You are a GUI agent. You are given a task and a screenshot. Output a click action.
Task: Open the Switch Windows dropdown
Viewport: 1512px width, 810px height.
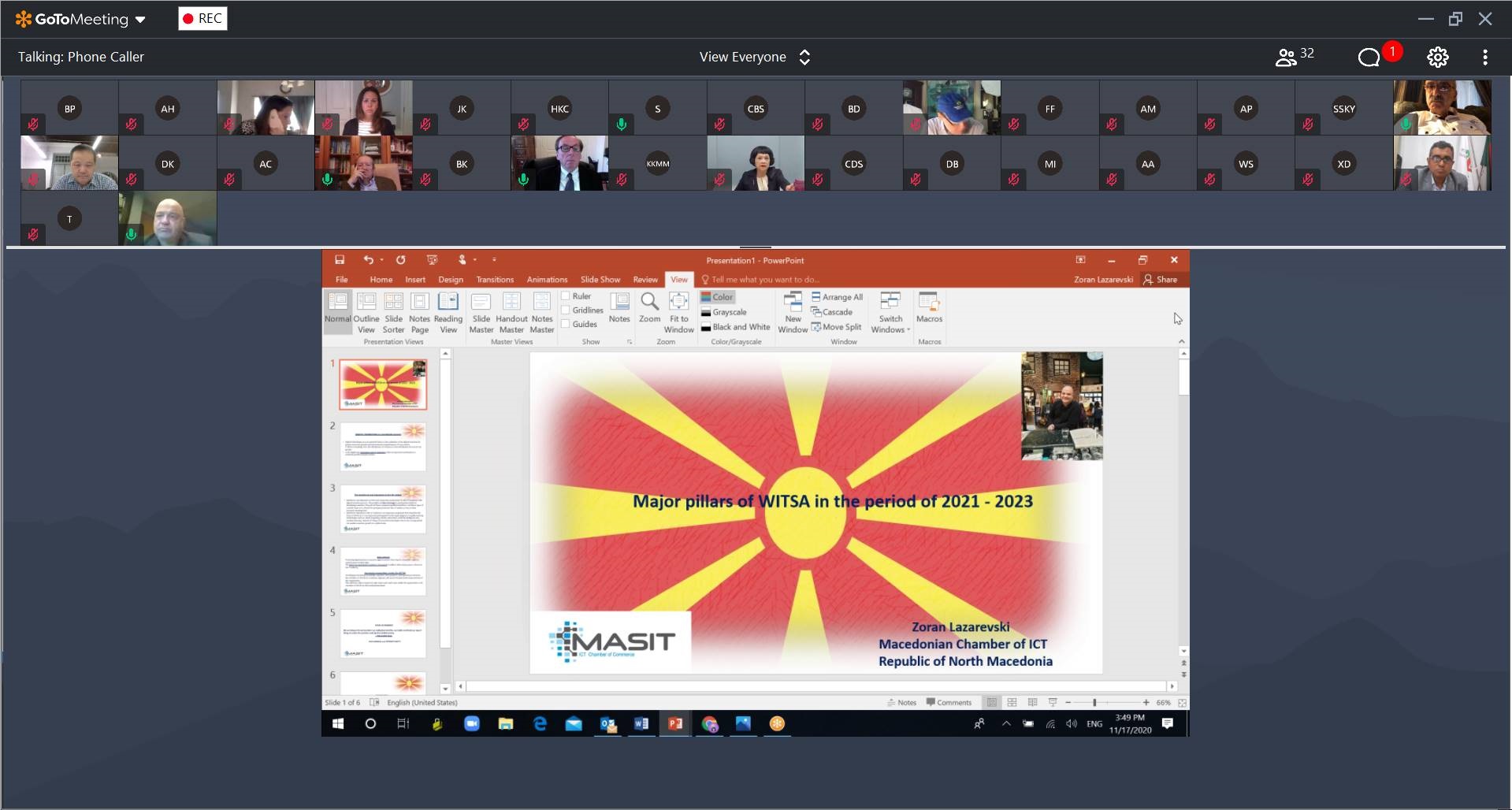tap(890, 313)
